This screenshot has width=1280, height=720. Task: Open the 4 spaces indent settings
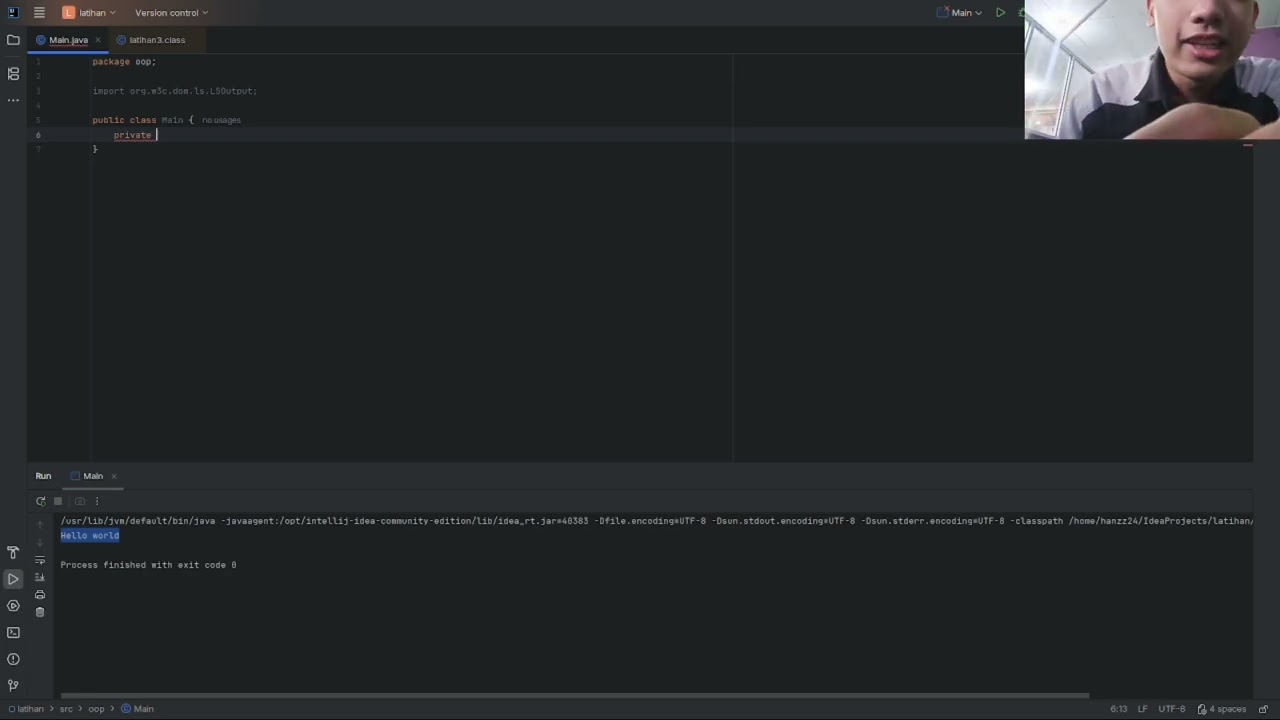[x=1222, y=709]
